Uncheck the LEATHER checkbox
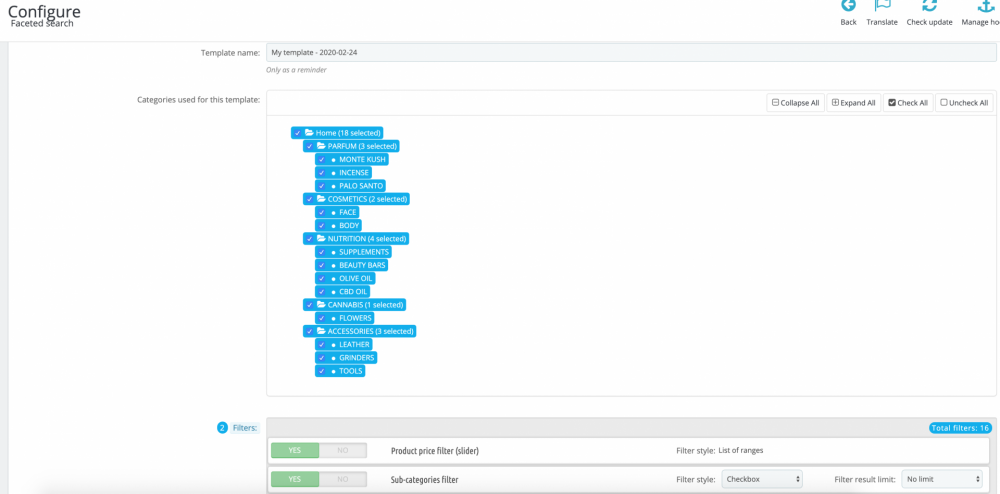The image size is (1000, 494). pos(321,344)
